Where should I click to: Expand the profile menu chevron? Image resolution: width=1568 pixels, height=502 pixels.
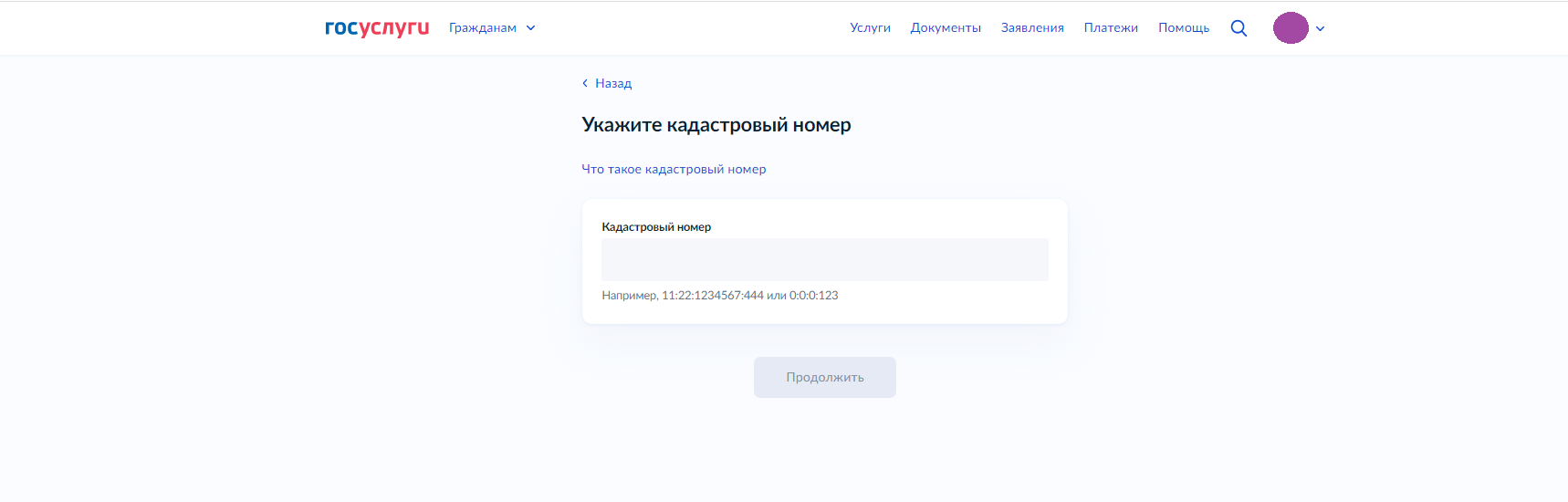point(1320,28)
